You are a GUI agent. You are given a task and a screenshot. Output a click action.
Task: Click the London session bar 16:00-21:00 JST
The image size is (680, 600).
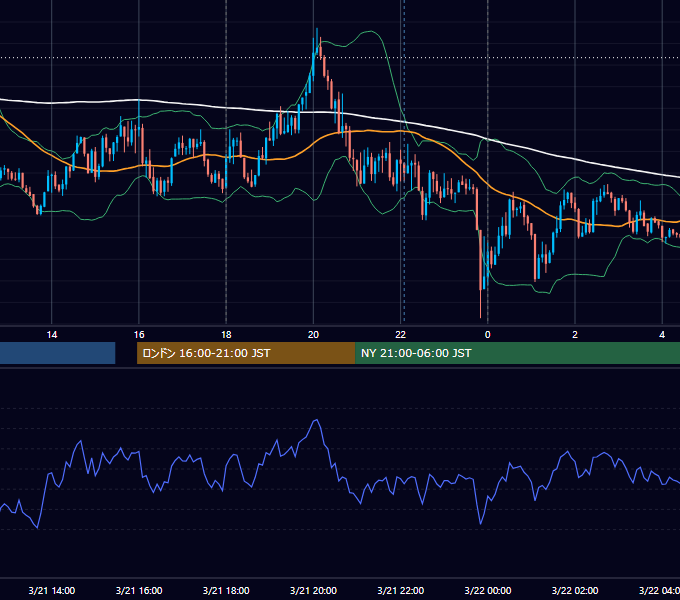(246, 353)
